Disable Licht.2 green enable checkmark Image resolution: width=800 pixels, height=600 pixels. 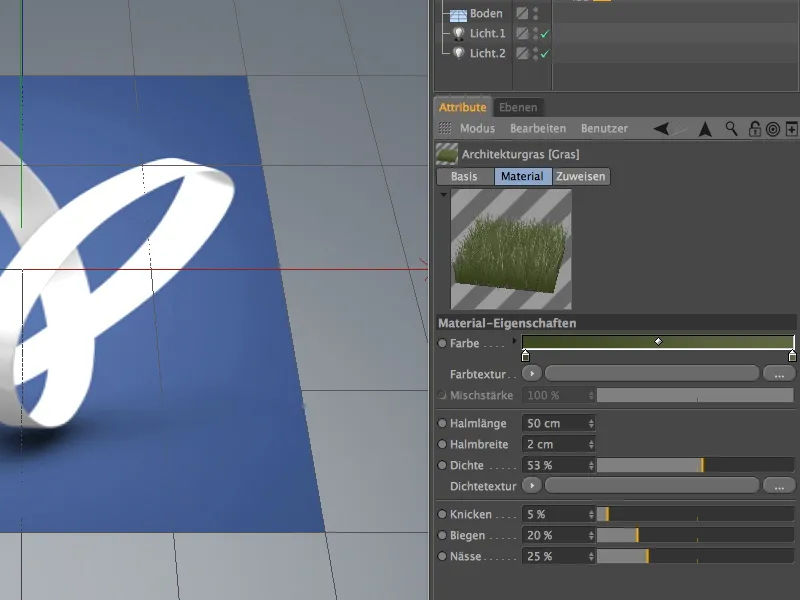point(545,53)
